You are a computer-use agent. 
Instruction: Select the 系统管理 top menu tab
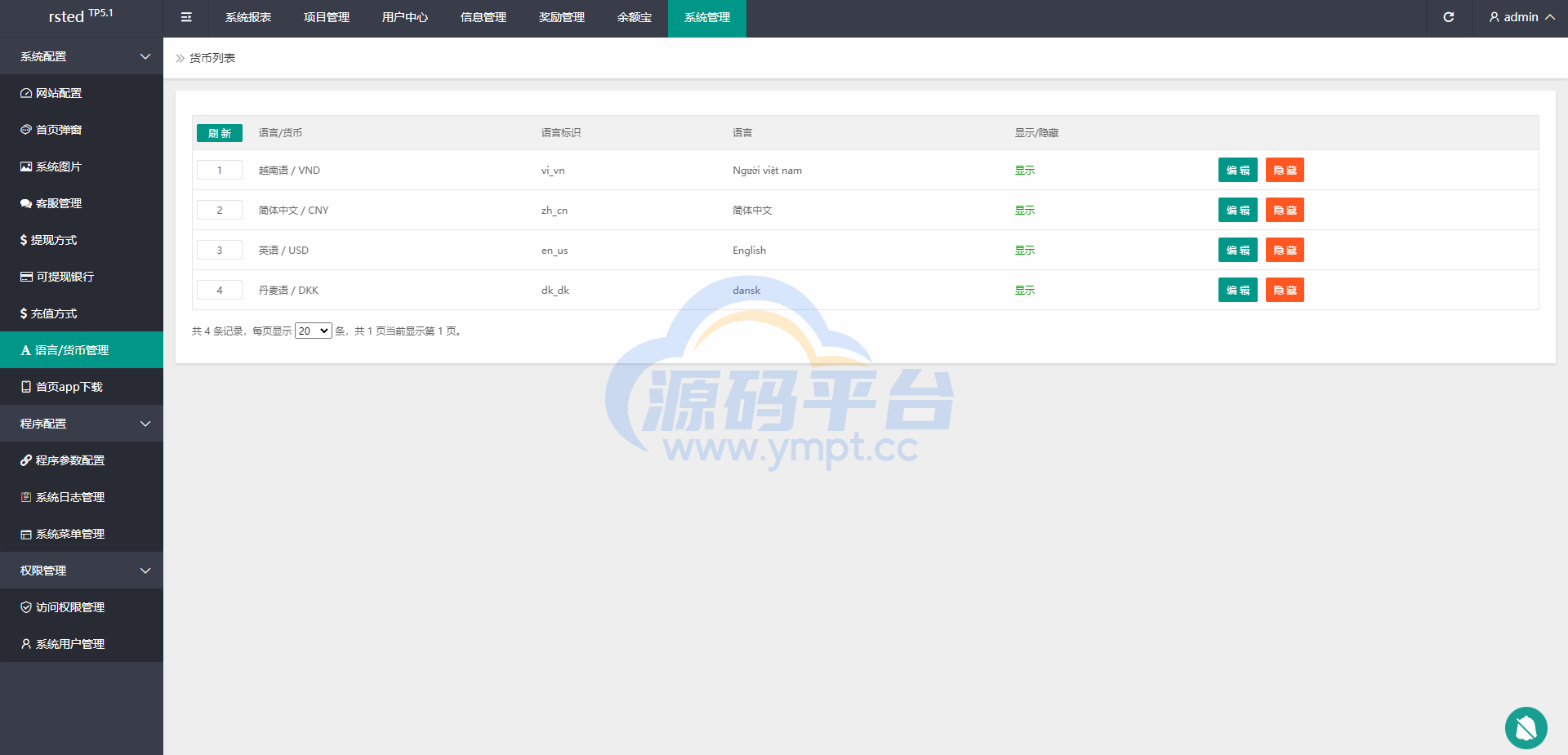coord(707,17)
